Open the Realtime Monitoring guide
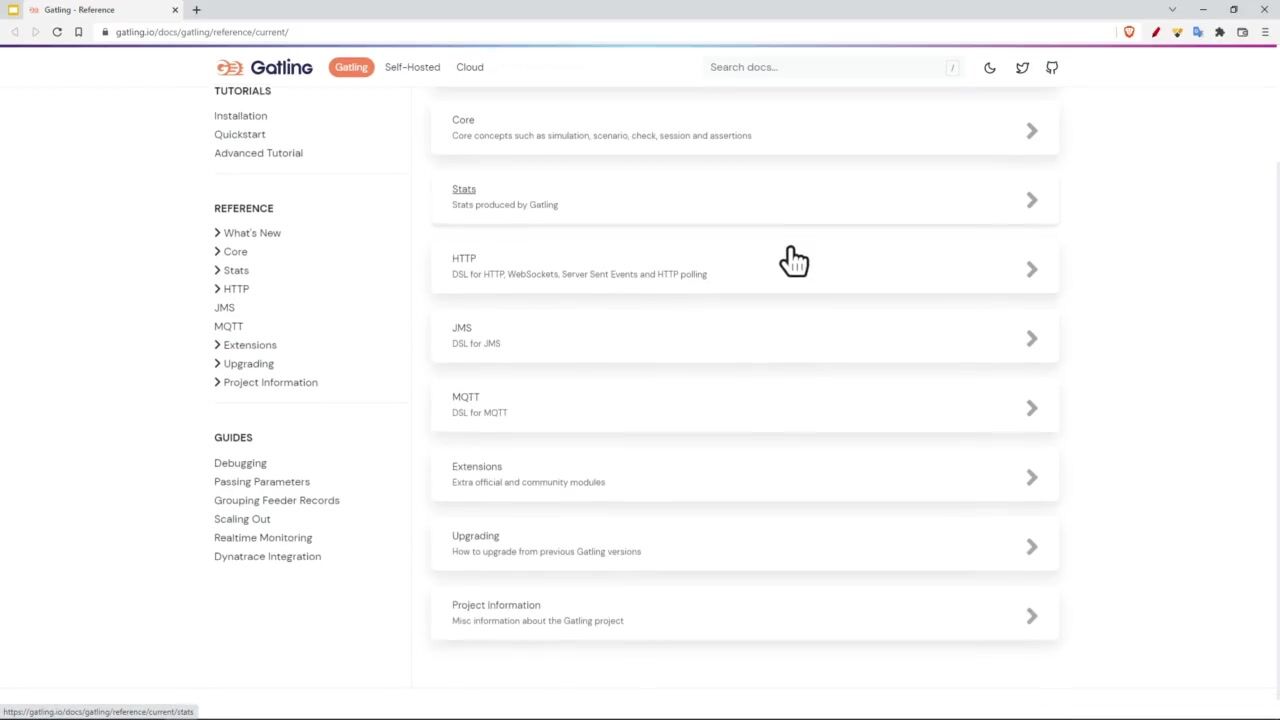1280x720 pixels. click(x=263, y=538)
